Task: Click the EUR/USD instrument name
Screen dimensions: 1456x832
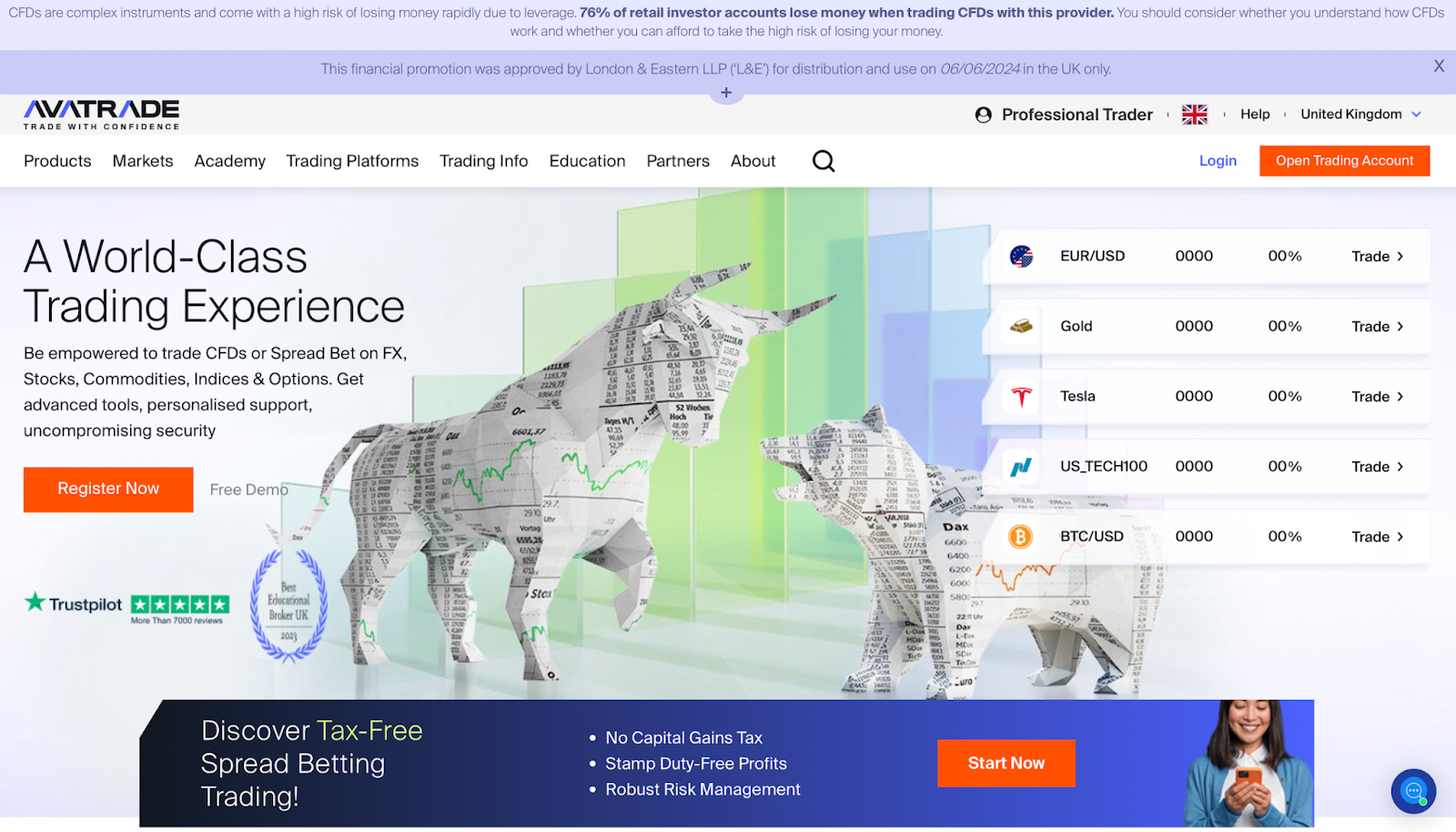Action: (1092, 256)
